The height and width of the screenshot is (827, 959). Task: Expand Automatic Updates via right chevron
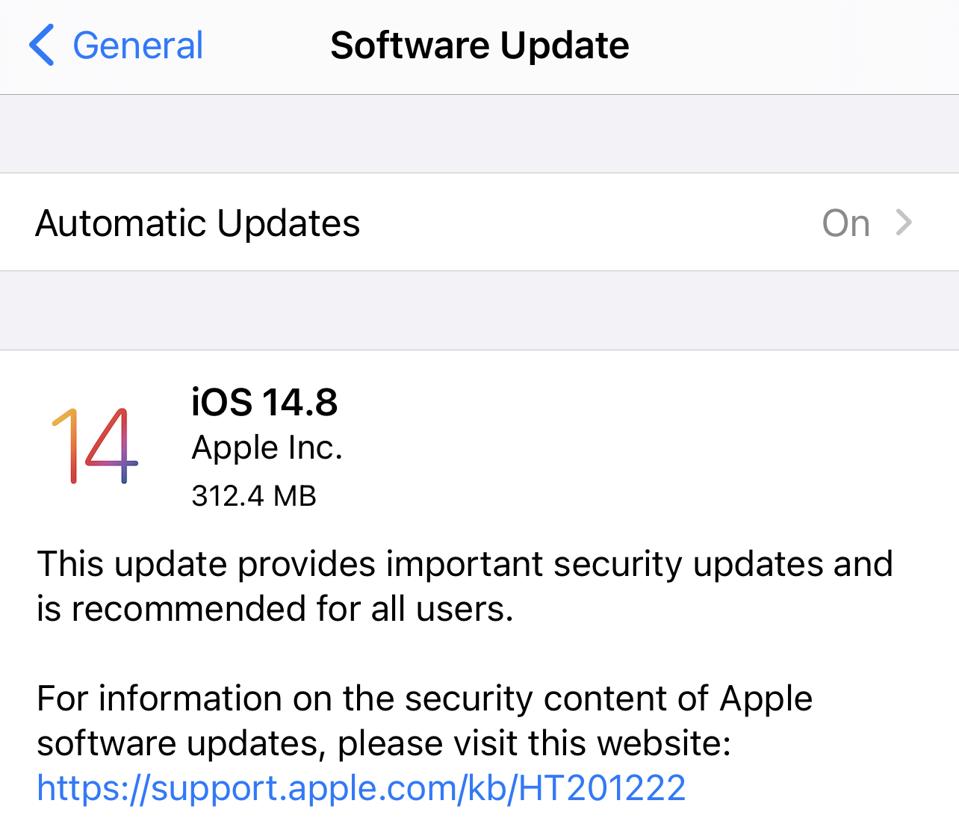point(904,223)
